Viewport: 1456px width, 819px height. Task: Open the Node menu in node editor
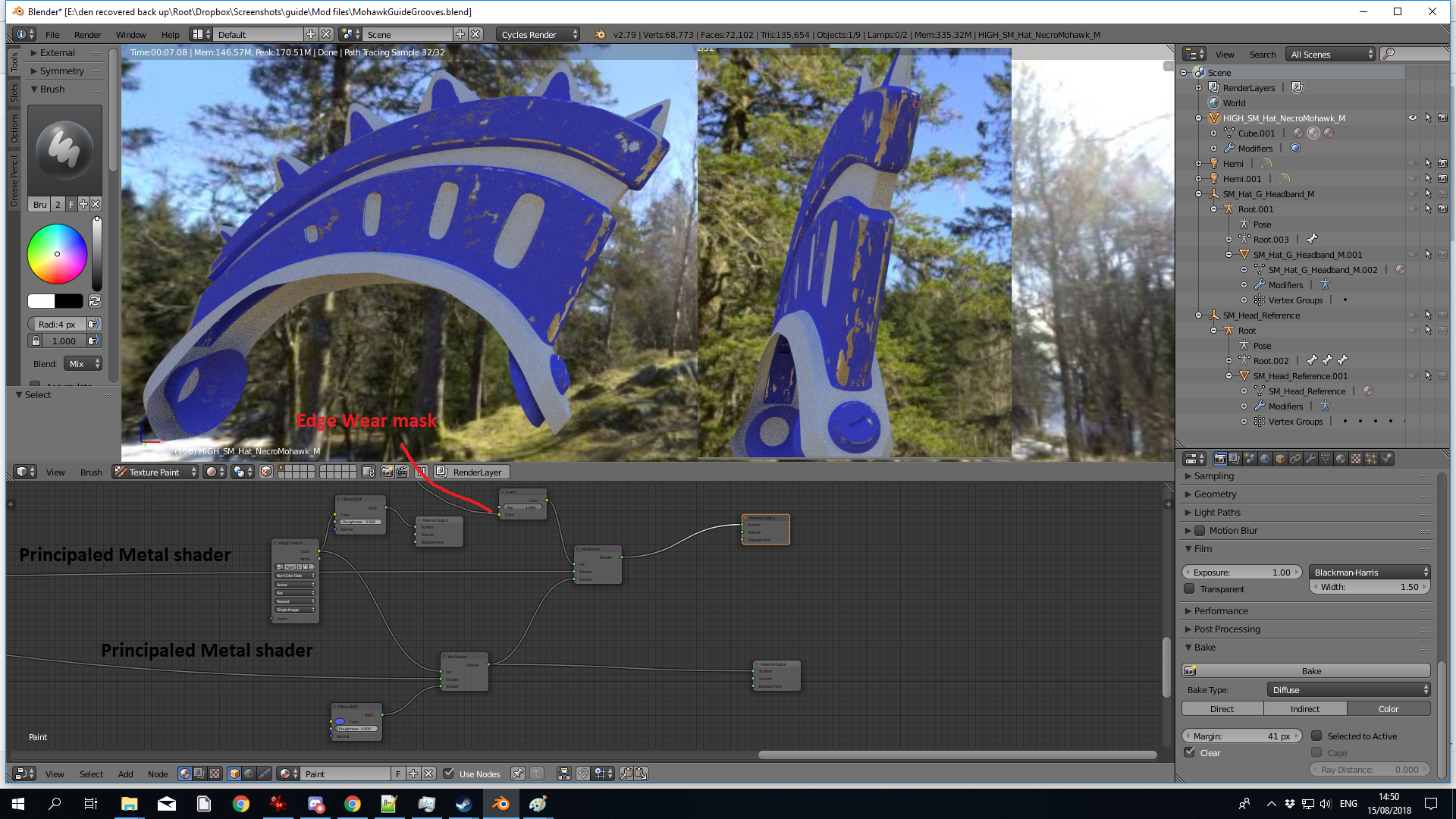(158, 774)
